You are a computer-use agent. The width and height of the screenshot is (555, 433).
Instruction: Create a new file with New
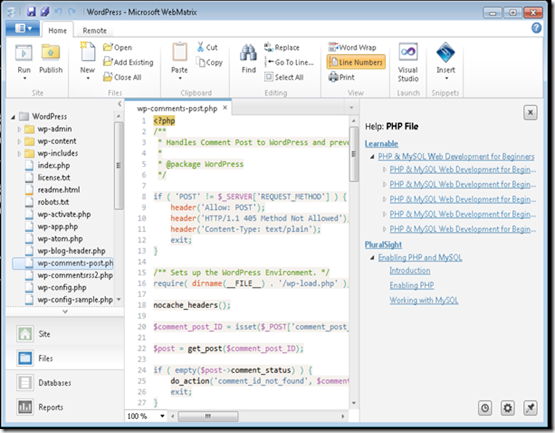87,60
